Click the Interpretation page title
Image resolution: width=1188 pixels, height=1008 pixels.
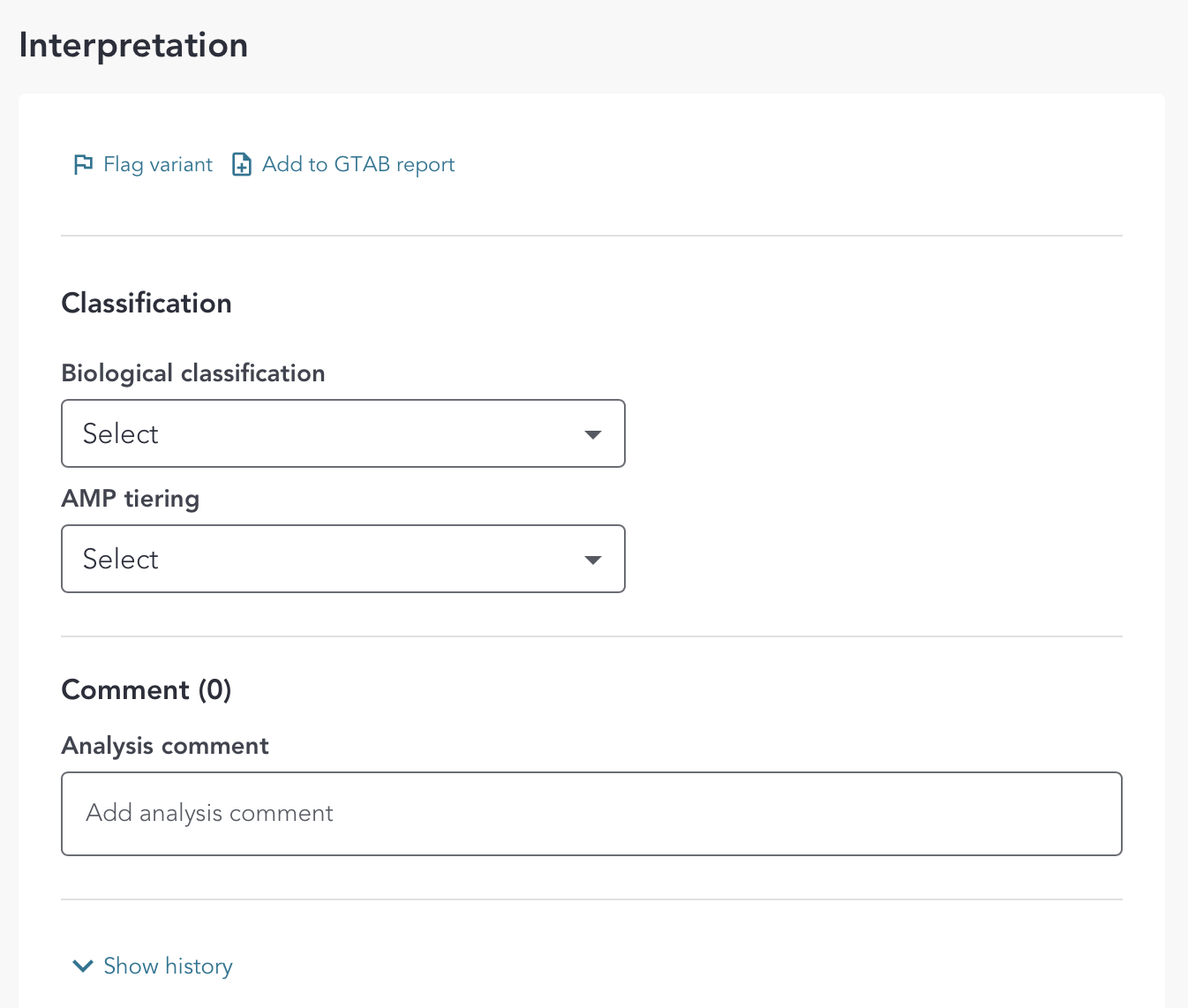(x=133, y=45)
